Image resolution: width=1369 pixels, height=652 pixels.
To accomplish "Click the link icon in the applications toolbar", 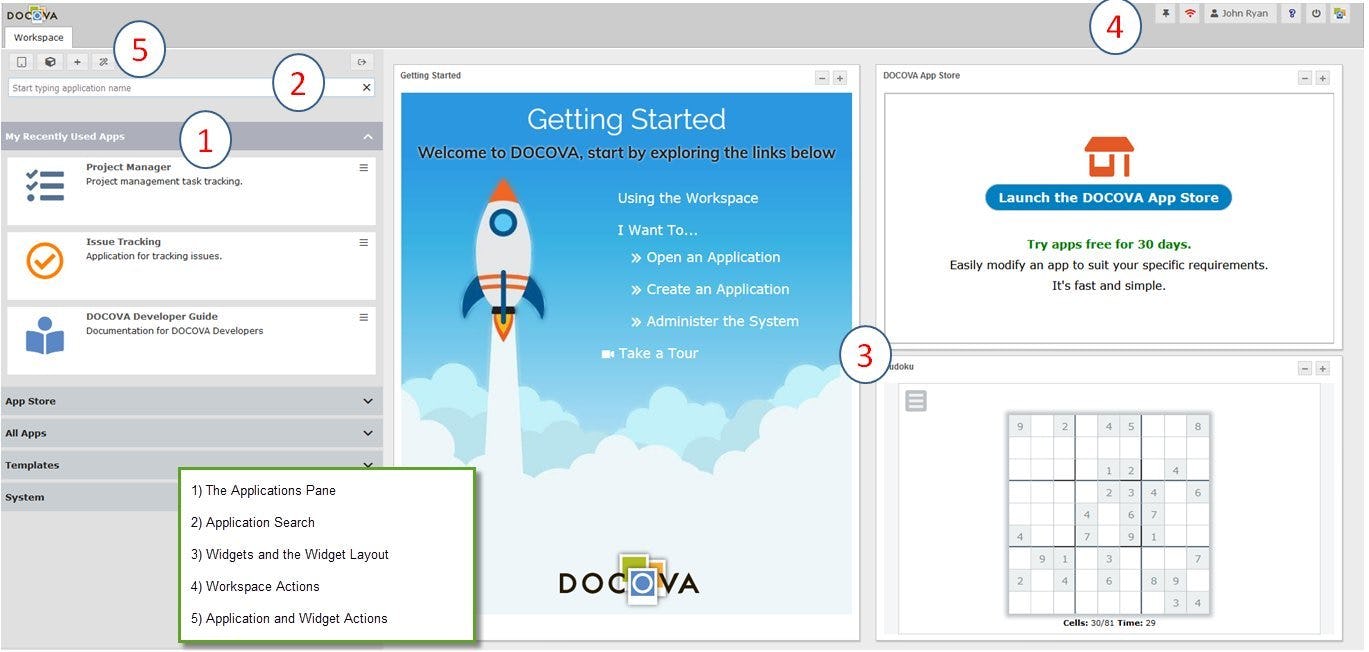I will (x=102, y=61).
